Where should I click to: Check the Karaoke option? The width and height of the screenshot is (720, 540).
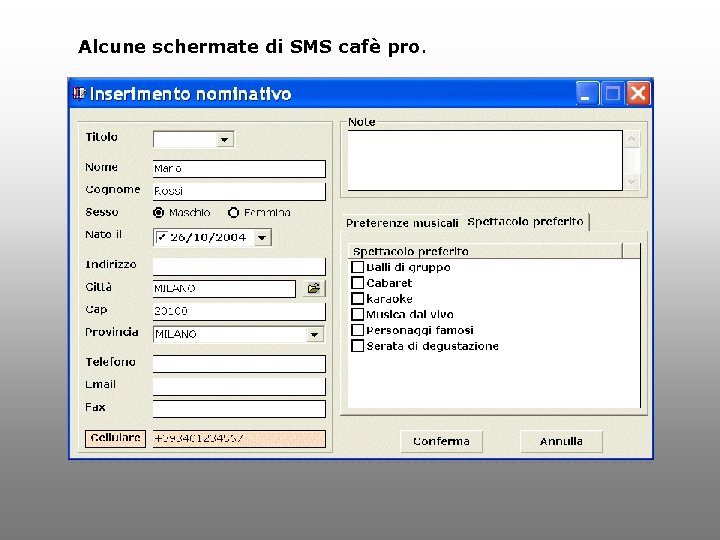pyautogui.click(x=357, y=298)
